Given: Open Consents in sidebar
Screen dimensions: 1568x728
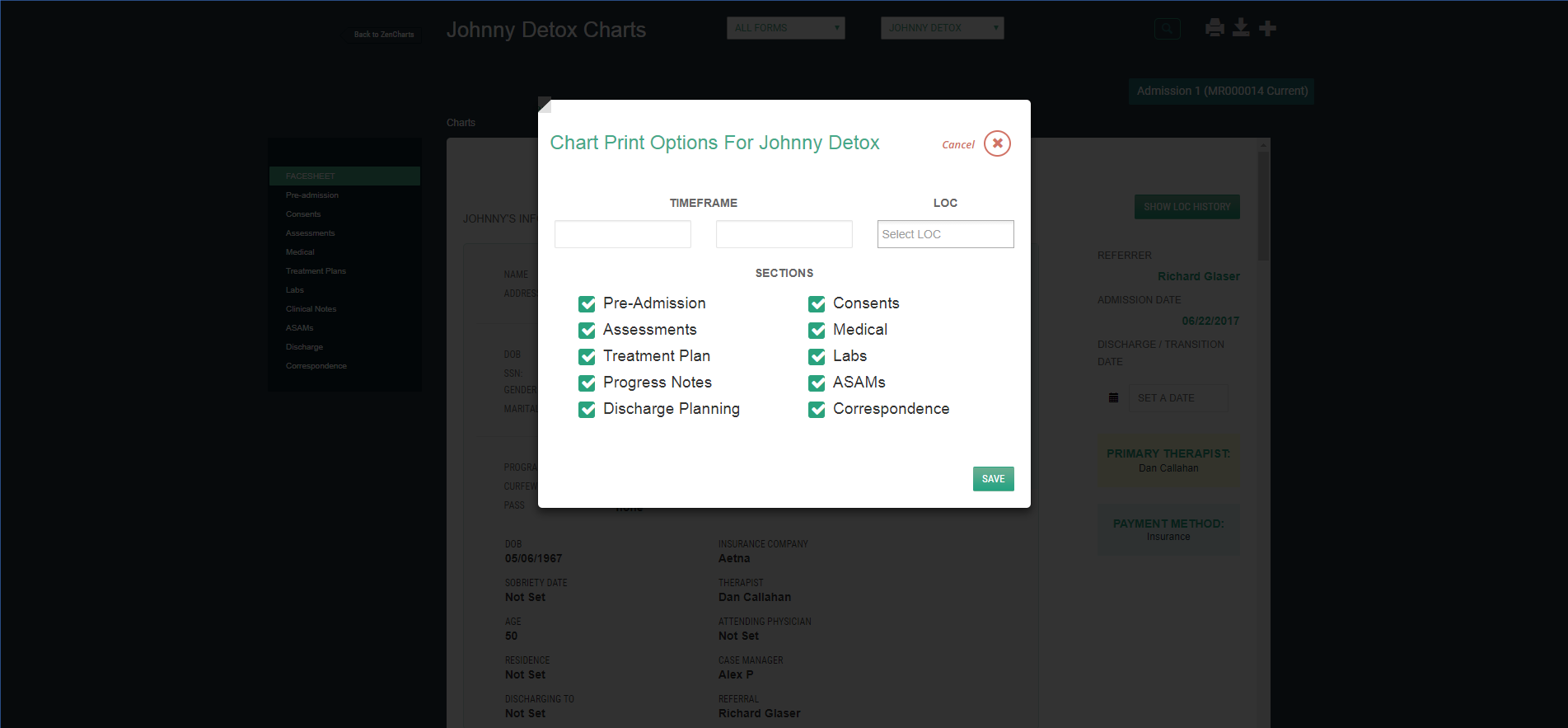Looking at the screenshot, I should pos(303,214).
